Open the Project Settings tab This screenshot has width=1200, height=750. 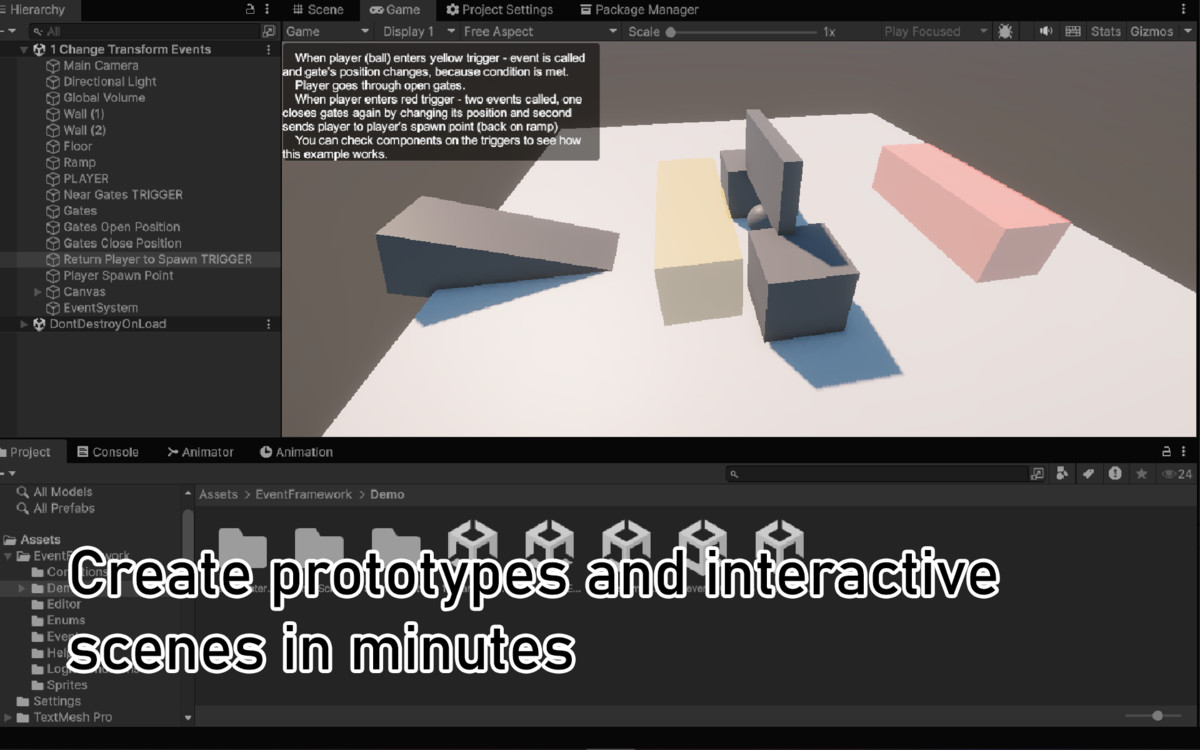(x=499, y=9)
